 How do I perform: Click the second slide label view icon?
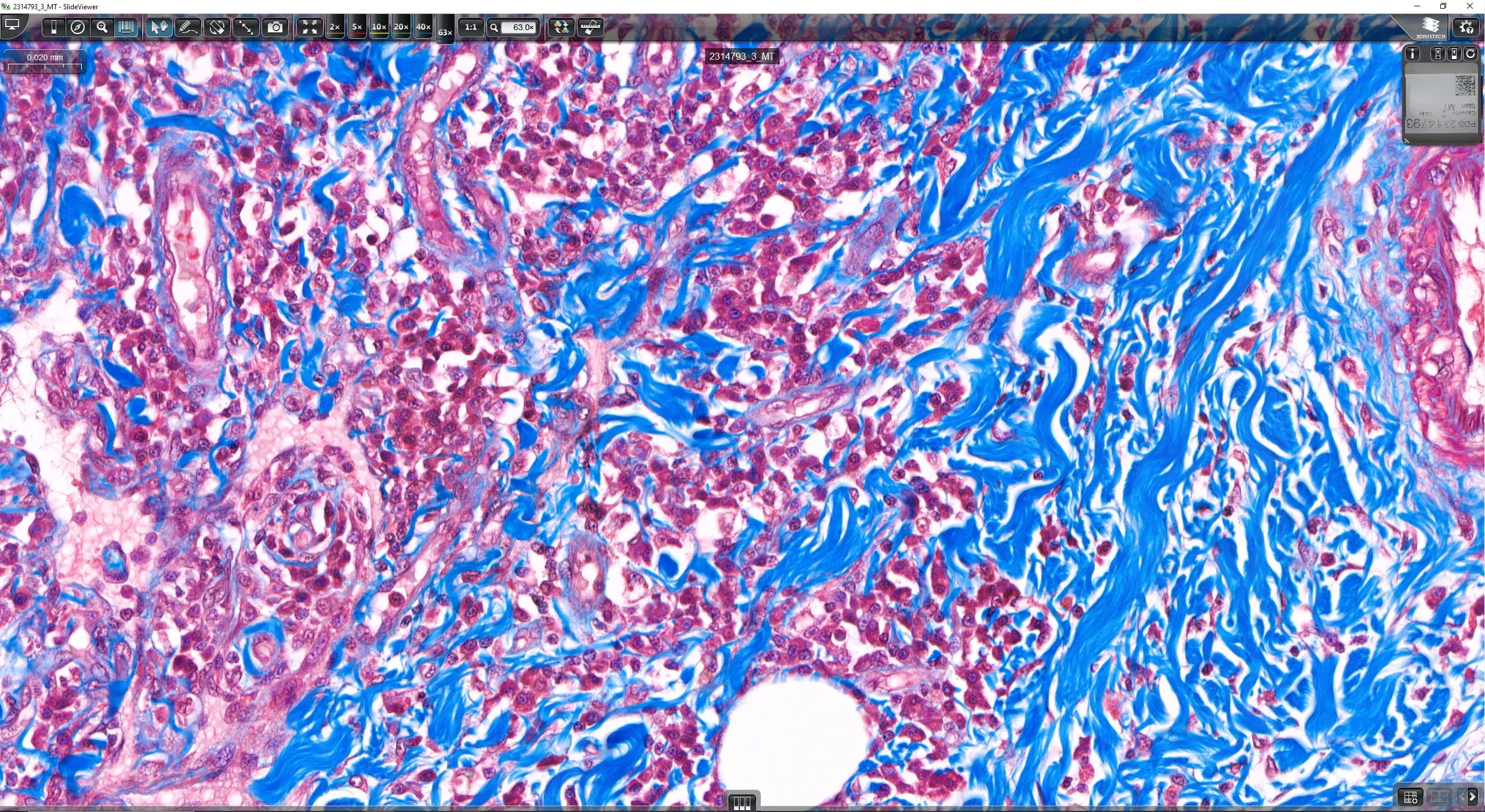(1454, 54)
